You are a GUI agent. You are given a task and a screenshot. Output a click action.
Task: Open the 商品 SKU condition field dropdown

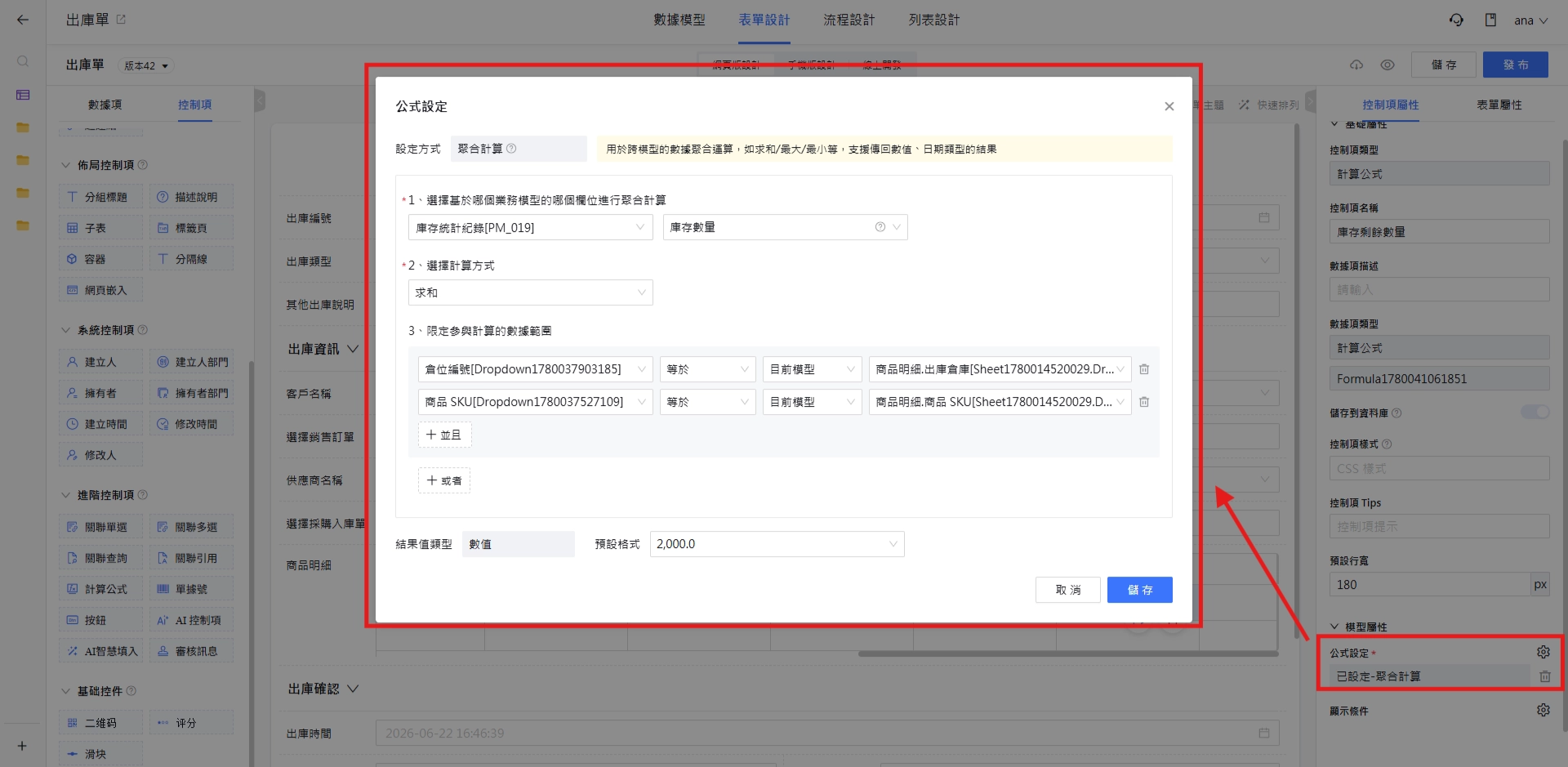536,402
